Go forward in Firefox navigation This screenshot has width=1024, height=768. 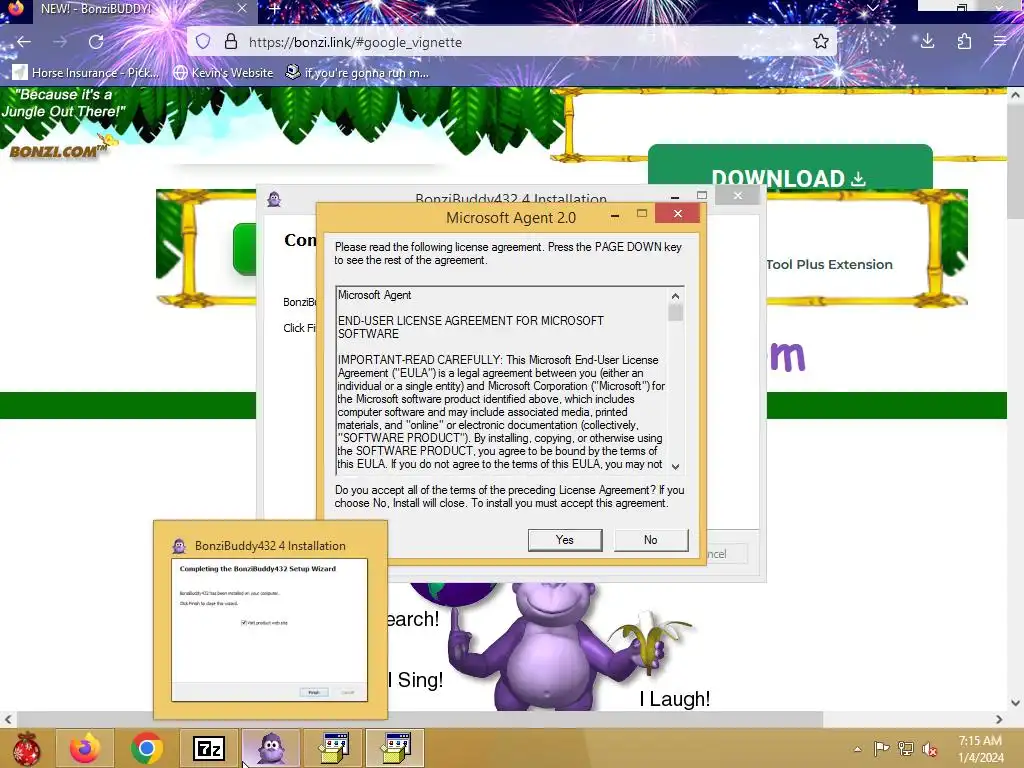click(60, 42)
